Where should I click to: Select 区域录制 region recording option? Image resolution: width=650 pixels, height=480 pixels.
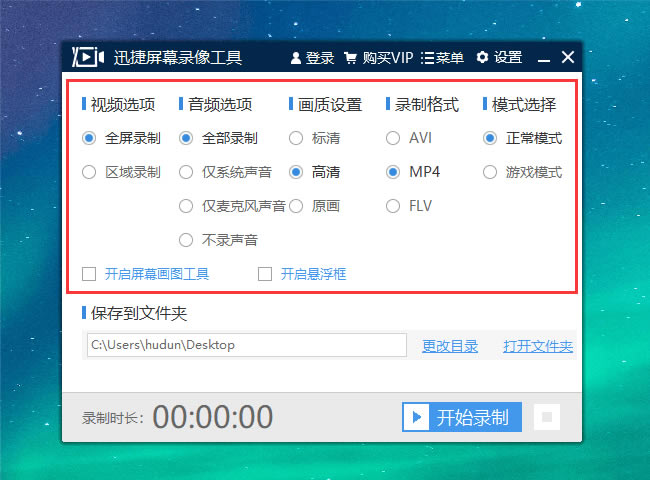pos(89,172)
